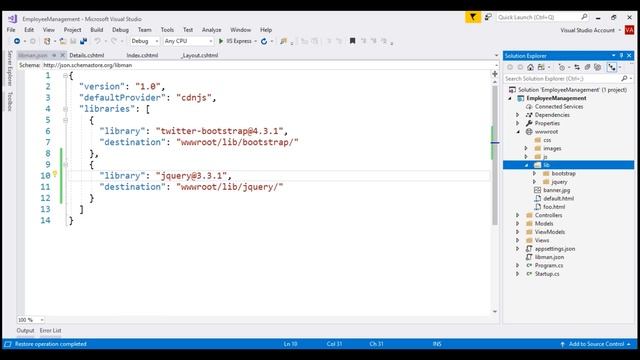Click the editor vertical scrollbar thumb

(495, 155)
